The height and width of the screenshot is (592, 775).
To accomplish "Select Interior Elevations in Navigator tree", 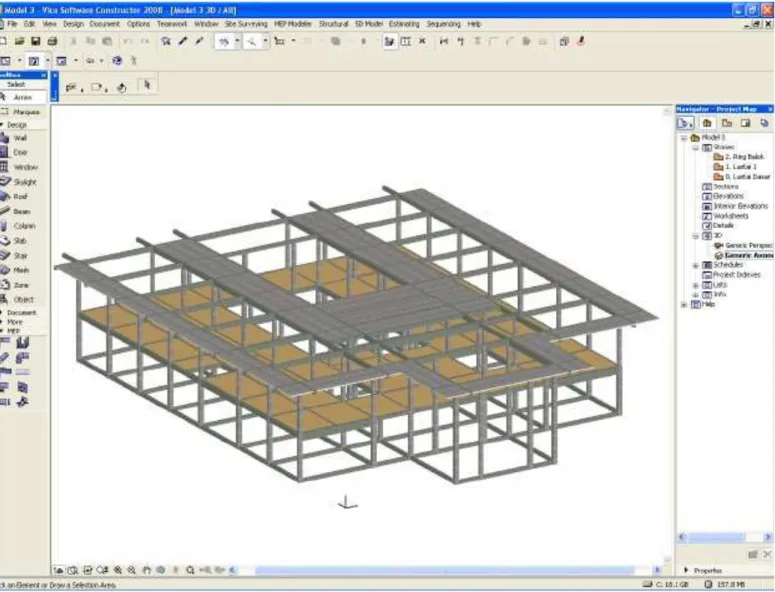I will [735, 206].
